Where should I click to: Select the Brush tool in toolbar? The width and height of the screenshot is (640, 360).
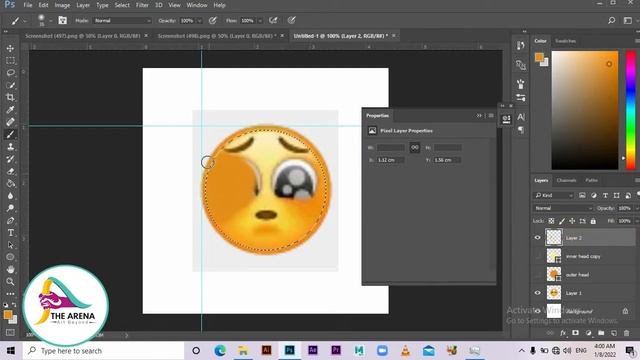10,134
